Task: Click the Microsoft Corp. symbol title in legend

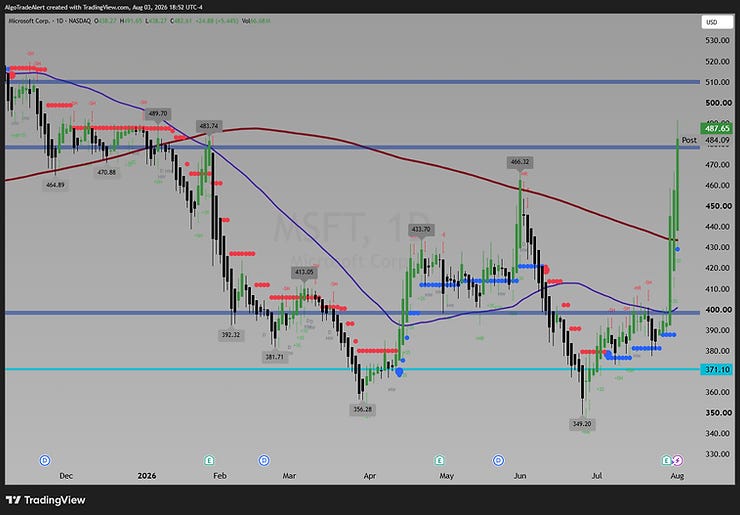Action: tap(28, 21)
